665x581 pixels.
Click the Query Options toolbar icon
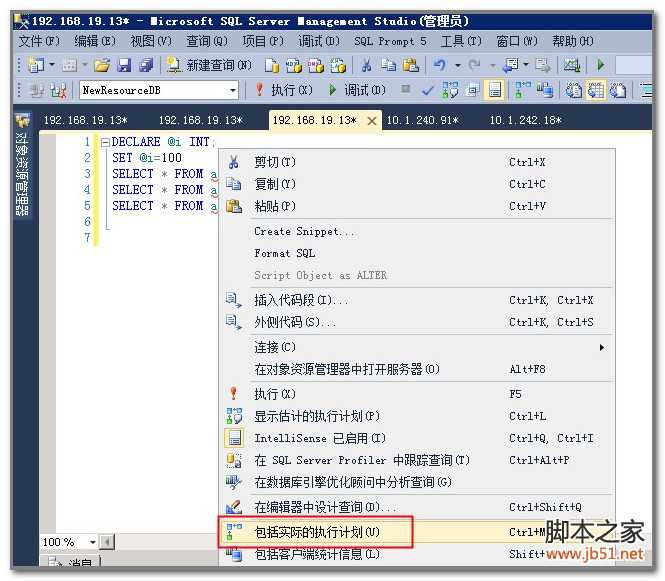coord(472,90)
